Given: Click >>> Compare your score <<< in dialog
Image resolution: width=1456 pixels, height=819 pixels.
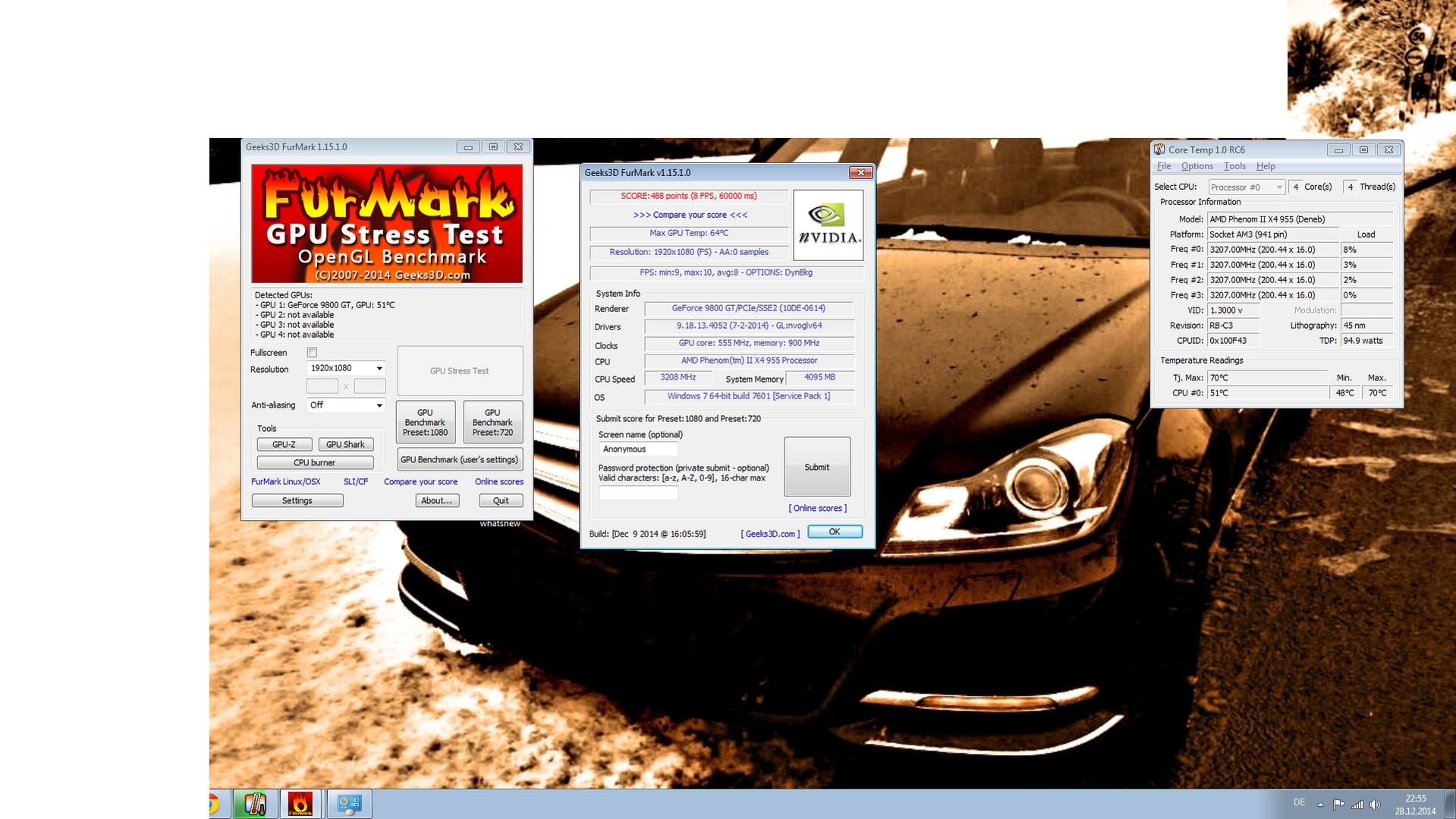Looking at the screenshot, I should tap(690, 215).
